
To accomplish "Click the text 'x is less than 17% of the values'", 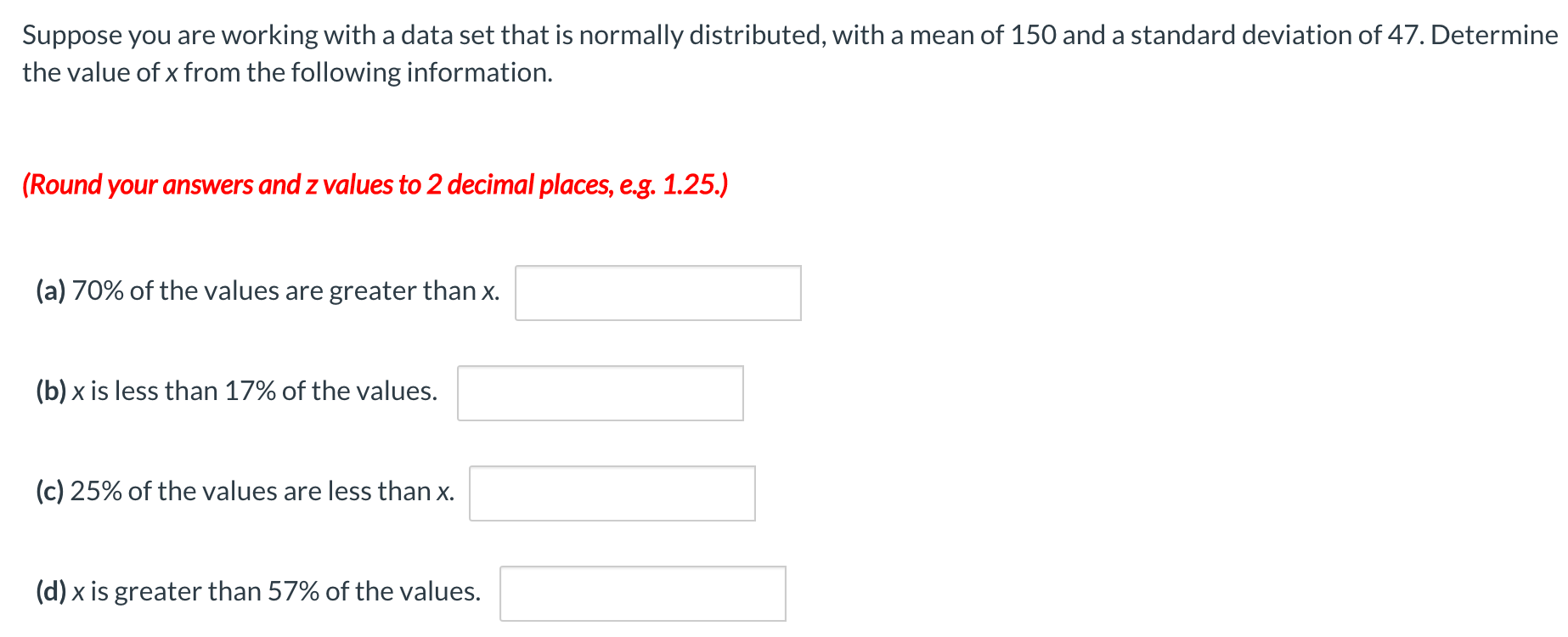I will [255, 391].
